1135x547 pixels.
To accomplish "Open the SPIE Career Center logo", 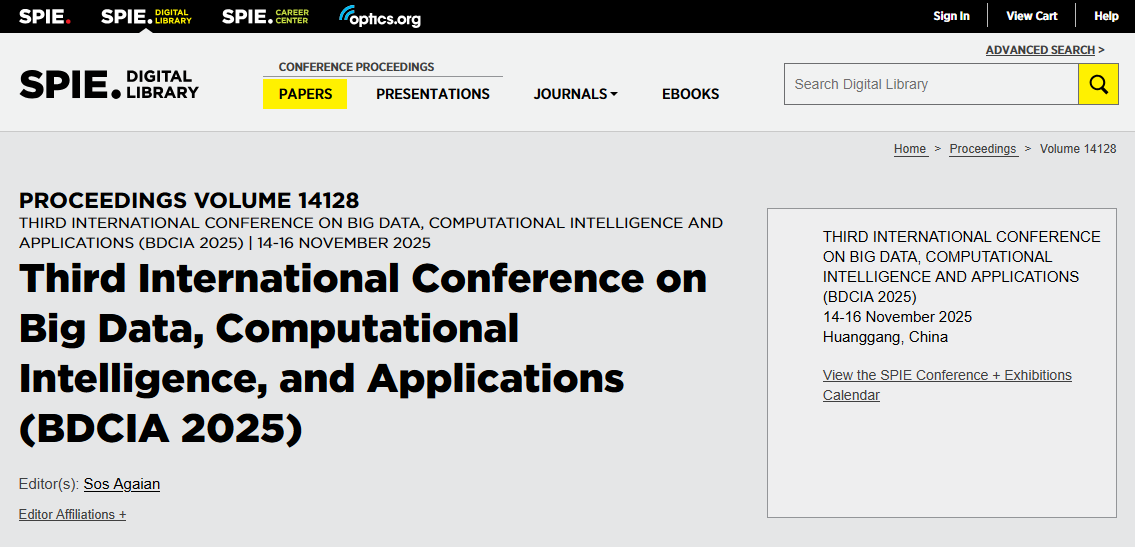I will point(267,16).
